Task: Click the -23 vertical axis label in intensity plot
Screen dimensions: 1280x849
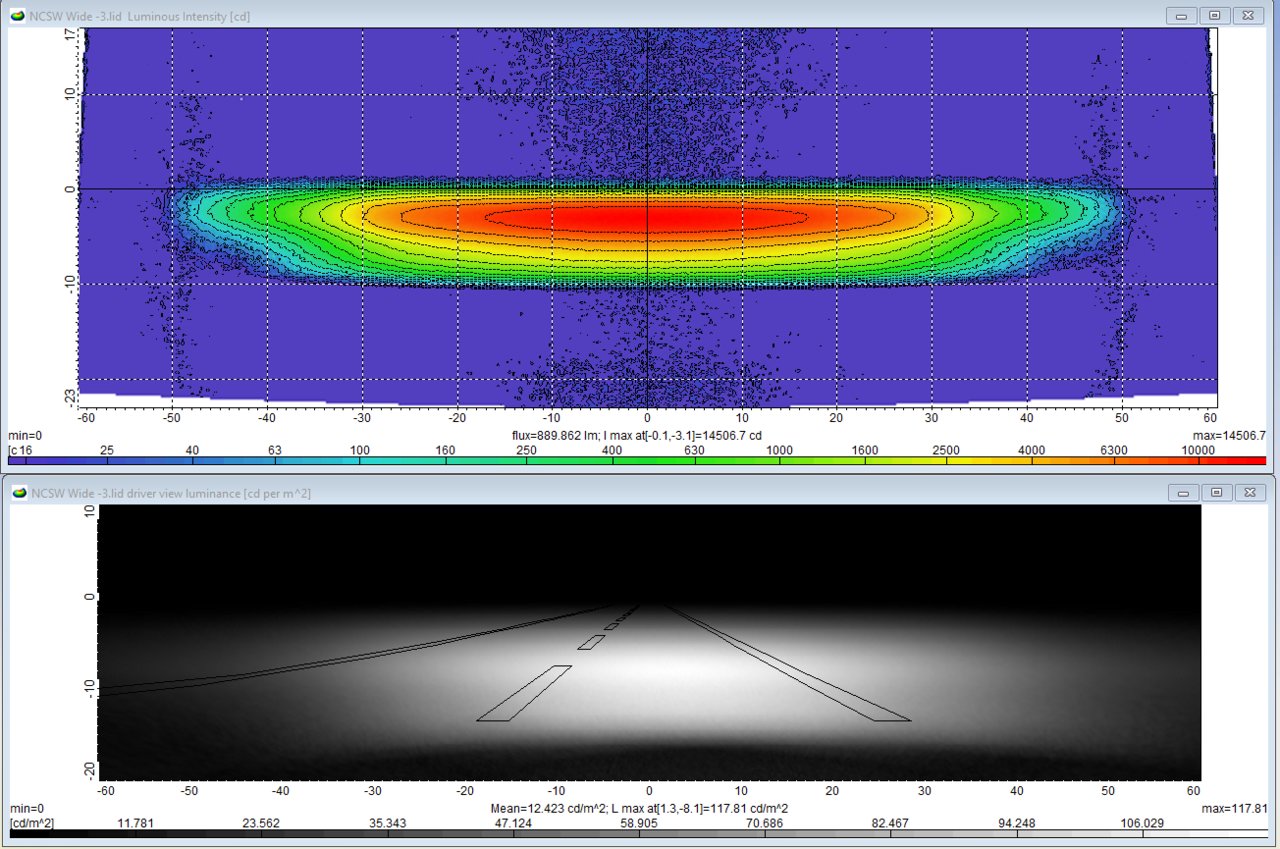Action: pos(70,398)
